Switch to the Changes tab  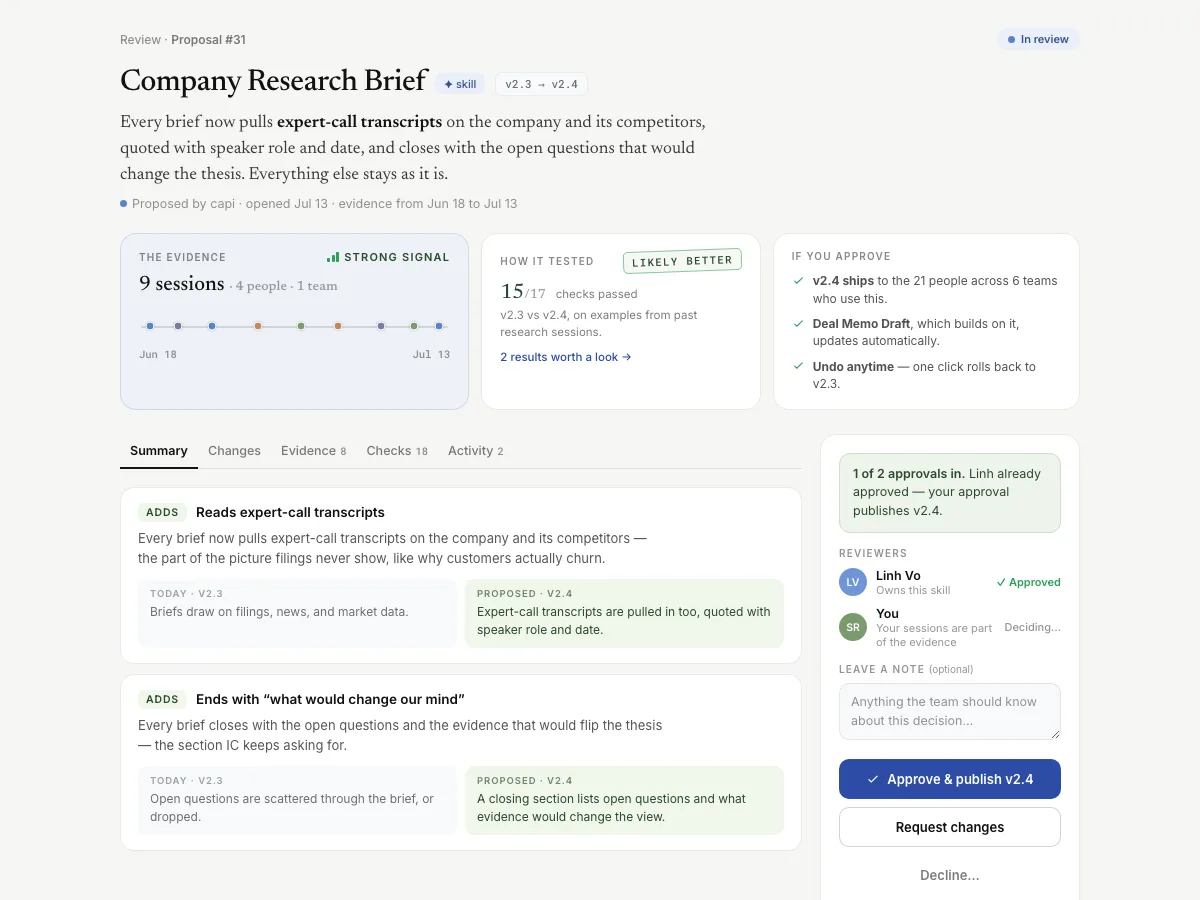[x=234, y=451]
